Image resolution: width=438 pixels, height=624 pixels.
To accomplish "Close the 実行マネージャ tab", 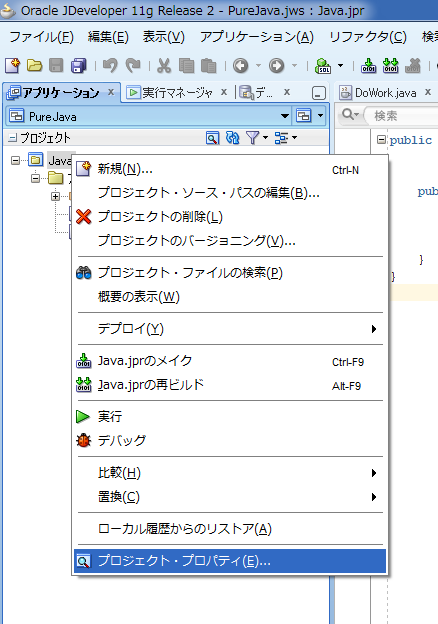I will tap(224, 92).
